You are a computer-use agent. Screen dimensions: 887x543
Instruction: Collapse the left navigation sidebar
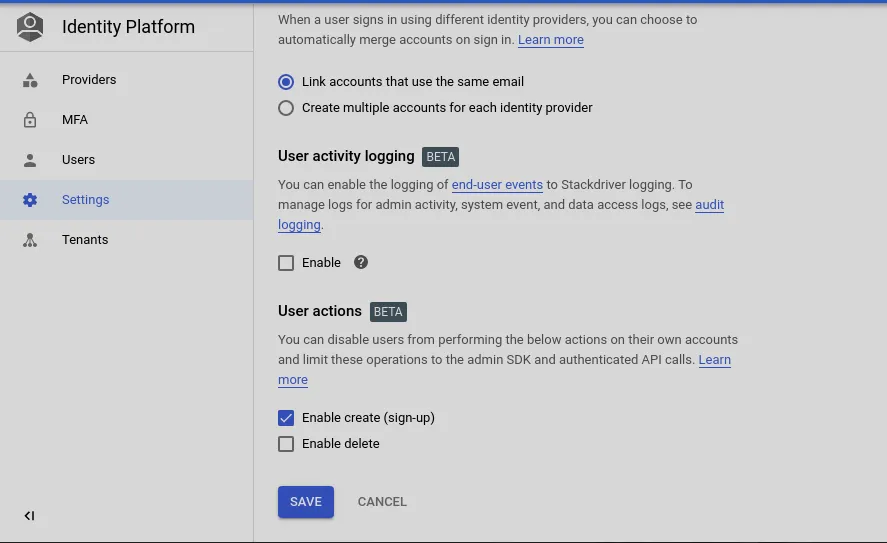coord(29,516)
